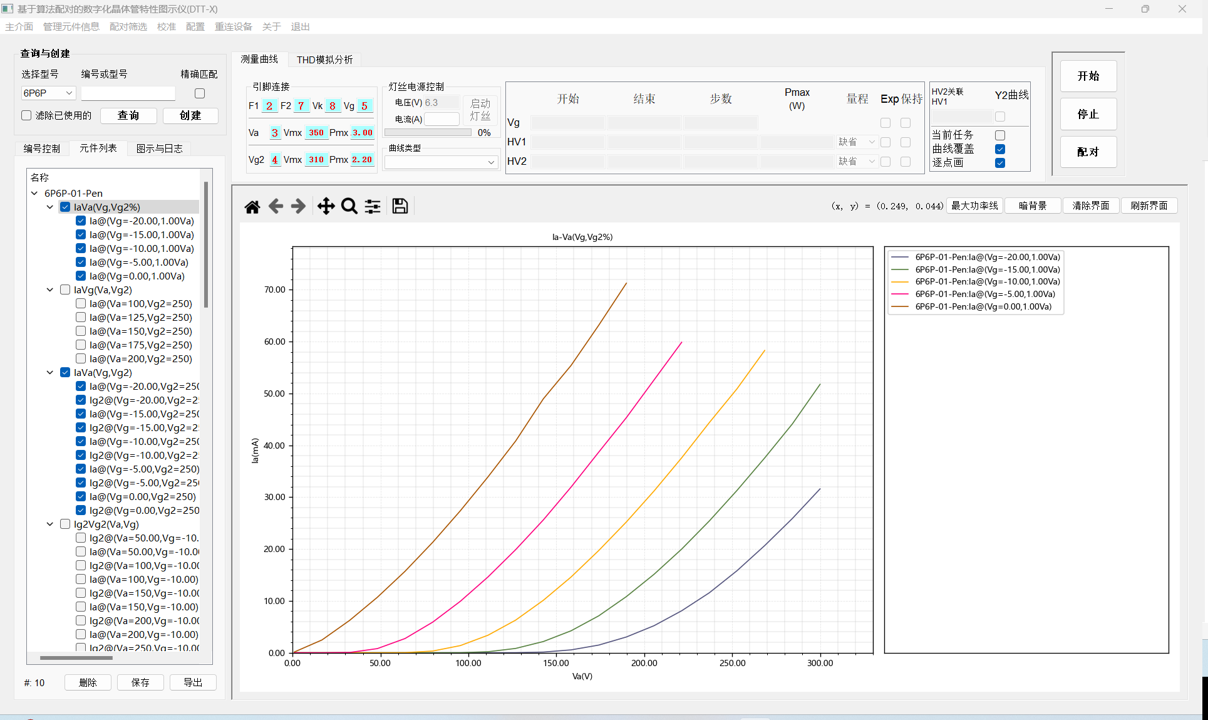Image resolution: width=1208 pixels, height=720 pixels.
Task: Open the 曲线类型 dropdown
Action: pos(441,162)
